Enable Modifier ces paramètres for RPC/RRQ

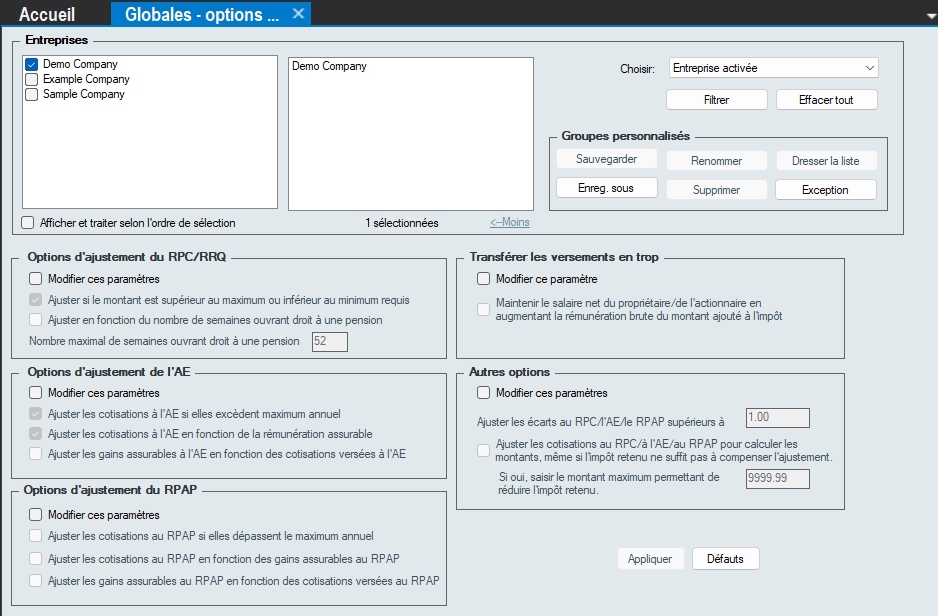(36, 279)
